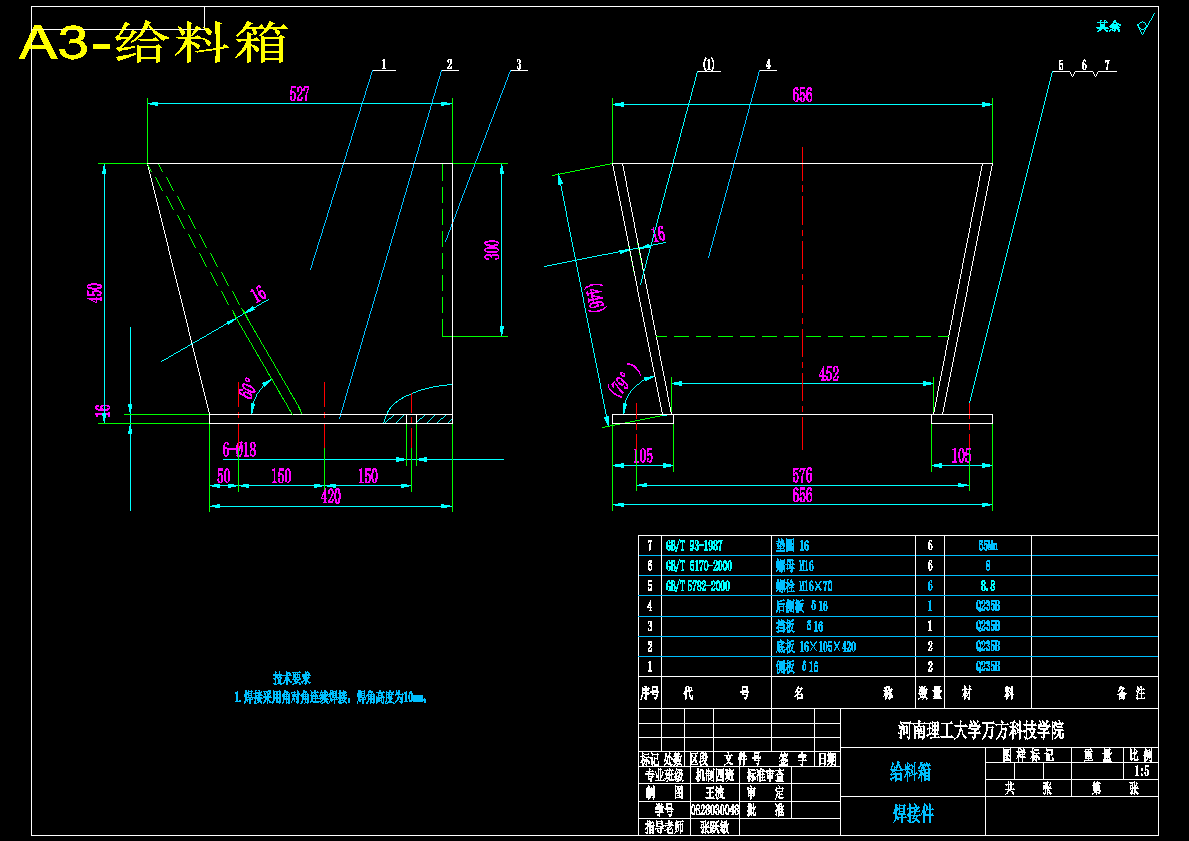Select the 527 top width dimension

click(300, 94)
